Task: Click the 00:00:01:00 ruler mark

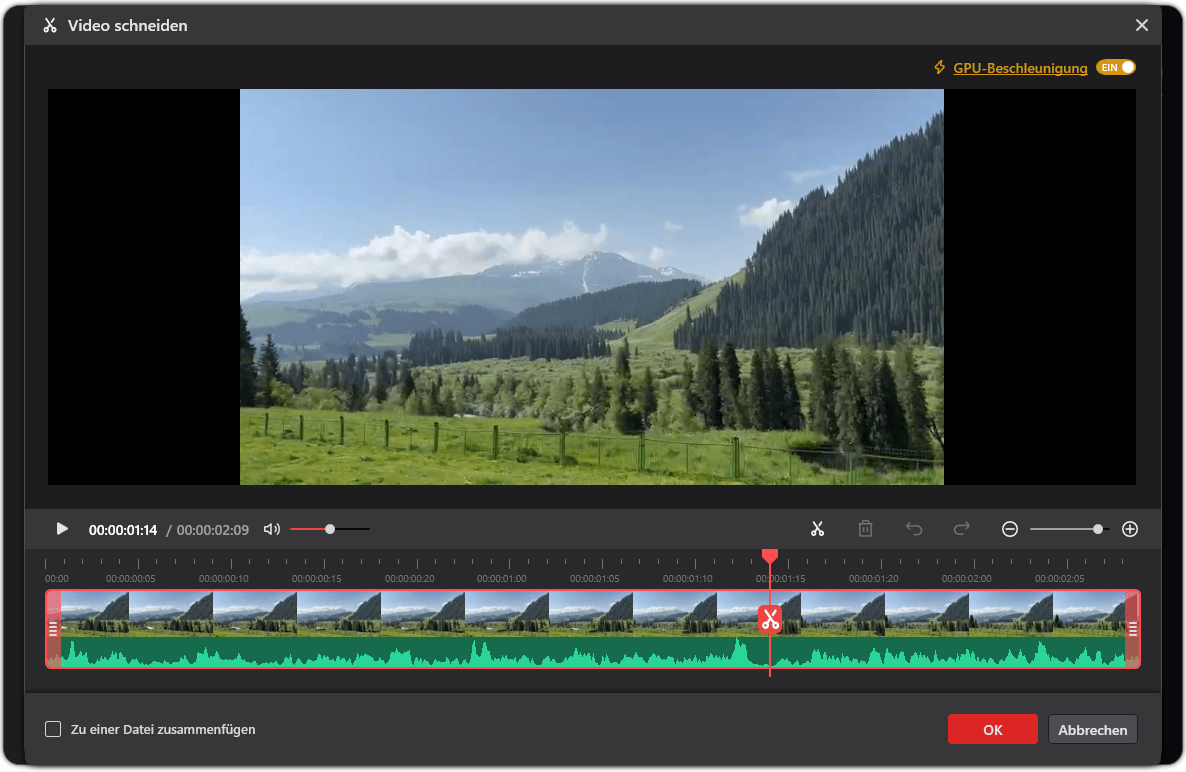Action: (x=501, y=578)
